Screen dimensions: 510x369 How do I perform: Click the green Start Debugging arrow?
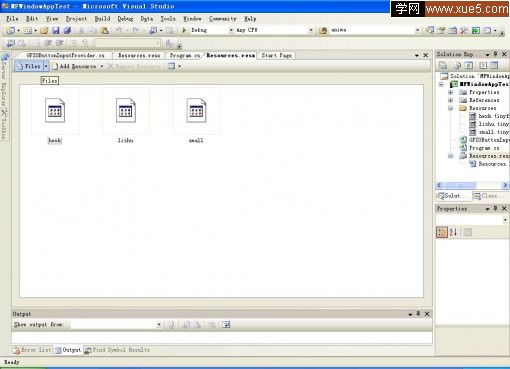point(184,30)
